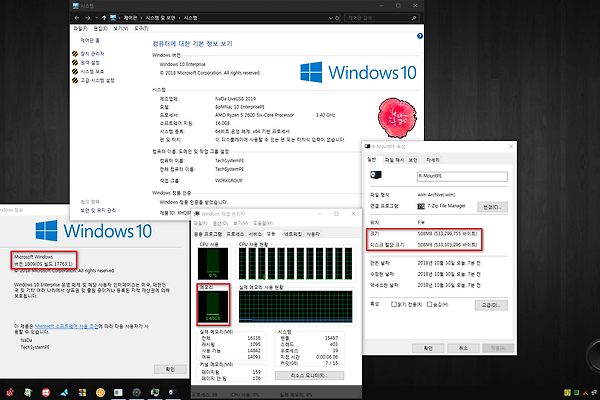This screenshot has width=600, height=400.
Task: Select 자세히 tab in R-MountPE properties
Action: pos(433,160)
